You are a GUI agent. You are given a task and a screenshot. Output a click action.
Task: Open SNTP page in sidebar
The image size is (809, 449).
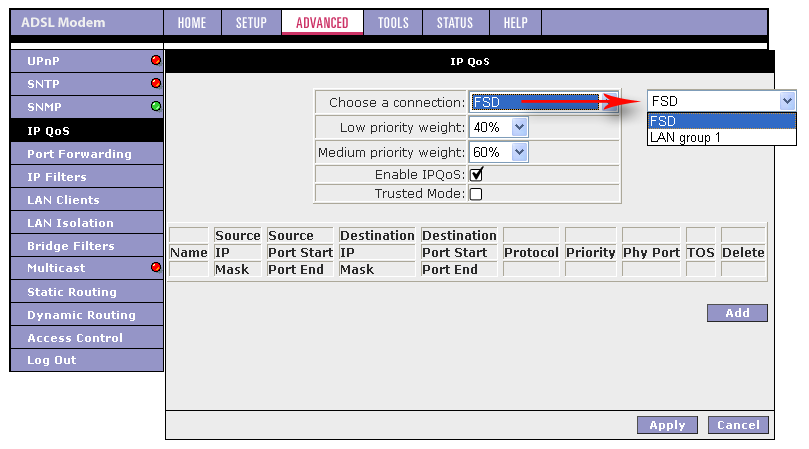click(x=87, y=84)
